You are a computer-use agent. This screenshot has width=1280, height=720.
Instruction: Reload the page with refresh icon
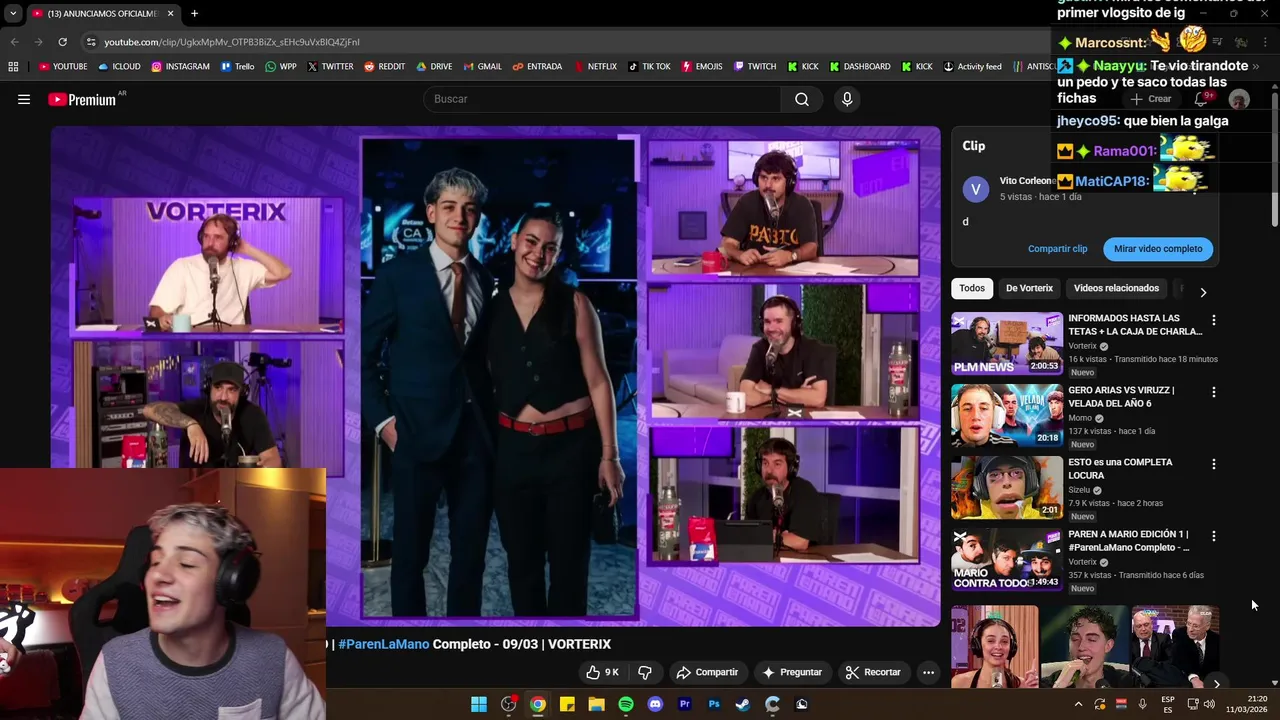(x=62, y=42)
